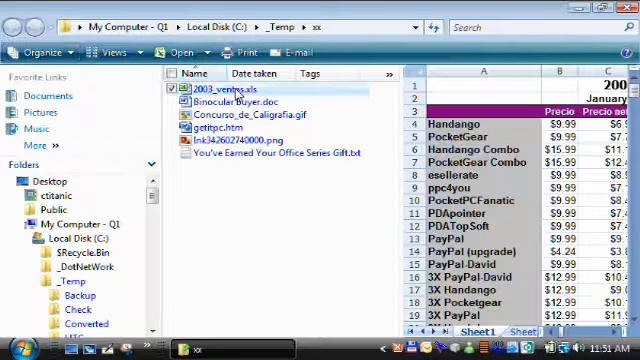The width and height of the screenshot is (640, 360).
Task: Click the _Temp breadcrumb in address bar
Action: click(280, 27)
